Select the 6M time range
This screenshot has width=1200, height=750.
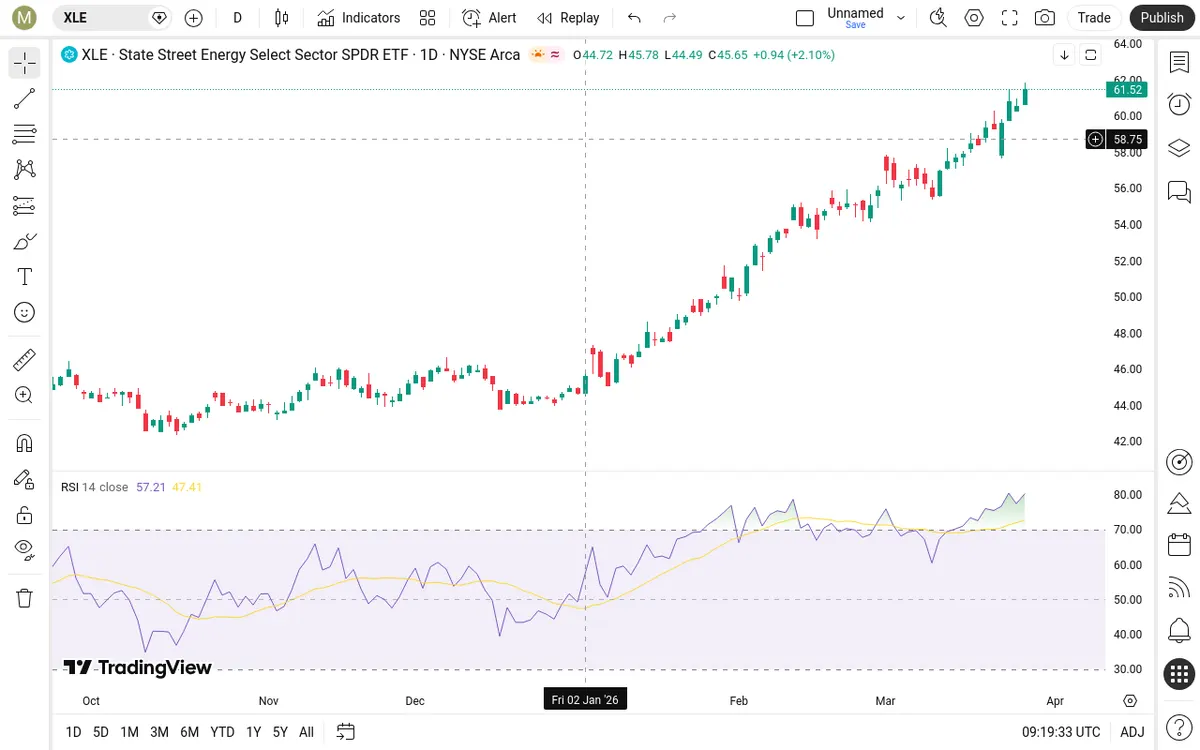click(189, 732)
